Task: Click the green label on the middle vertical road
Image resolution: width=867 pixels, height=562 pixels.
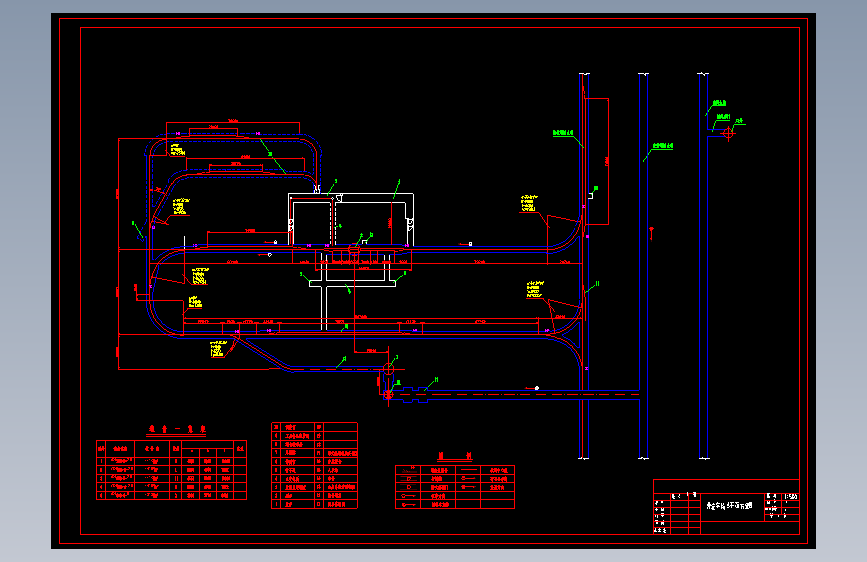Action: tap(662, 146)
